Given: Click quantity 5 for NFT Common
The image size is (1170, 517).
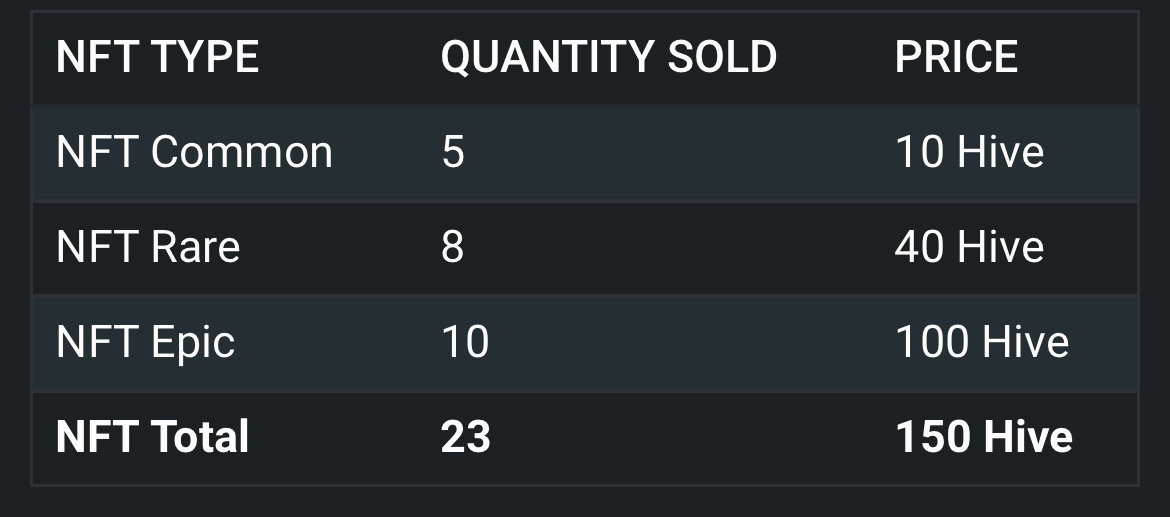Looking at the screenshot, I should (x=453, y=152).
